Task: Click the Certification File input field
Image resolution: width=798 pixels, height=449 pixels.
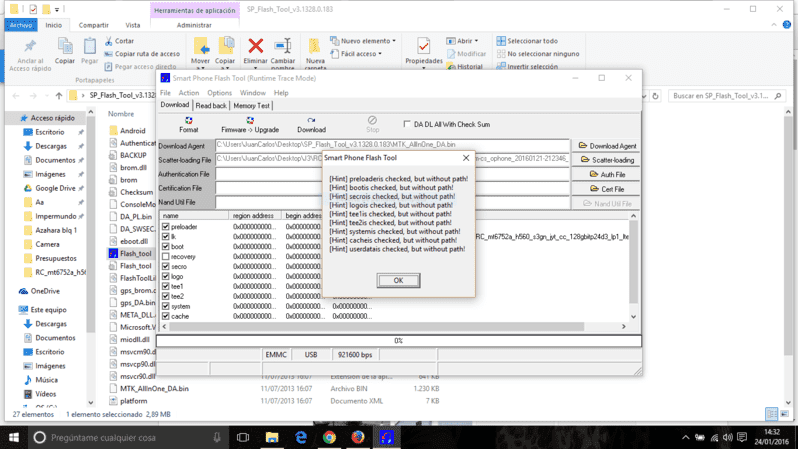Action: pyautogui.click(x=392, y=188)
